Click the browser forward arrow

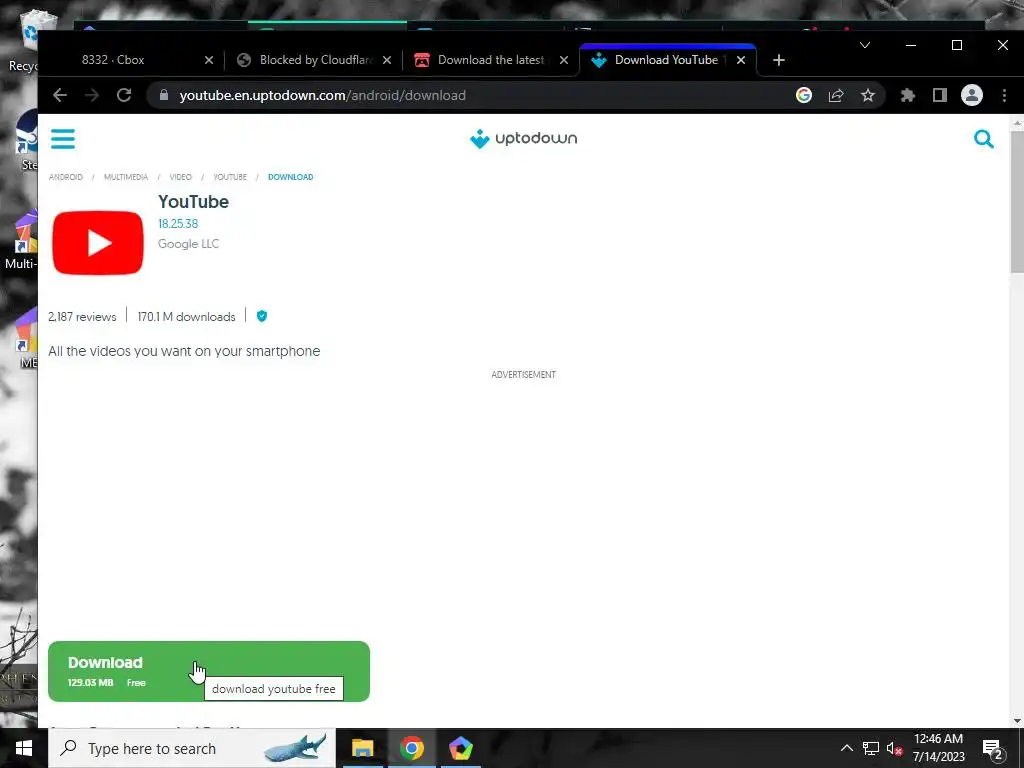[x=92, y=95]
